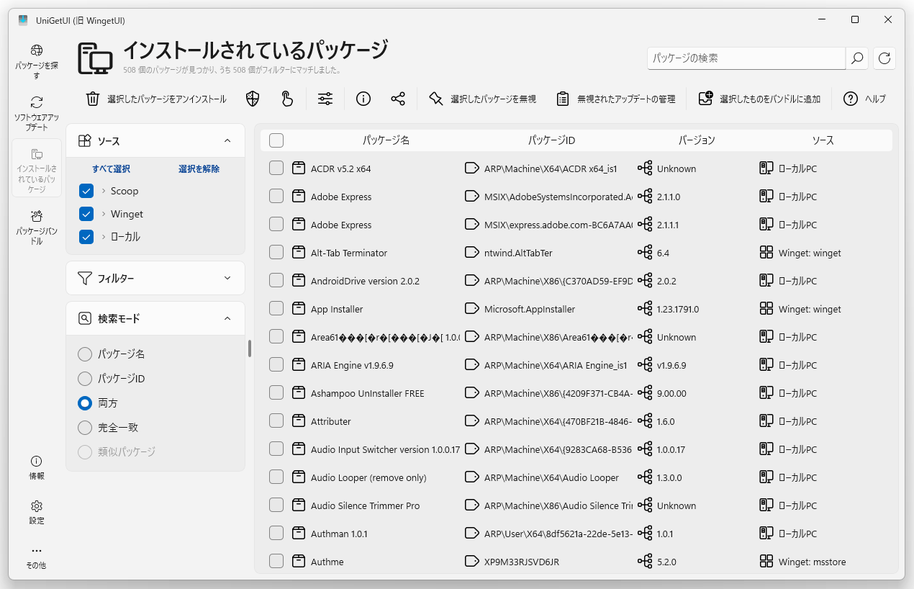Toggle the select-all header checkbox

click(x=276, y=140)
